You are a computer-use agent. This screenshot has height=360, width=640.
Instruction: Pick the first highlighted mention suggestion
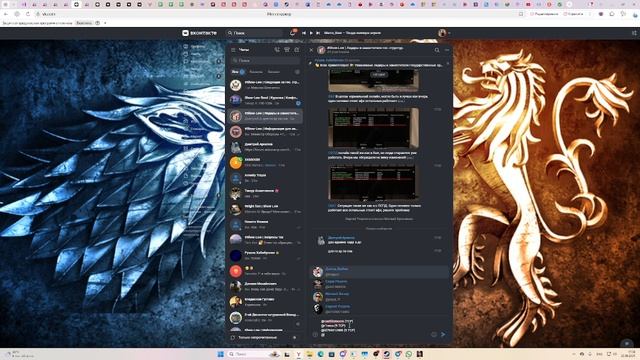coord(380,272)
